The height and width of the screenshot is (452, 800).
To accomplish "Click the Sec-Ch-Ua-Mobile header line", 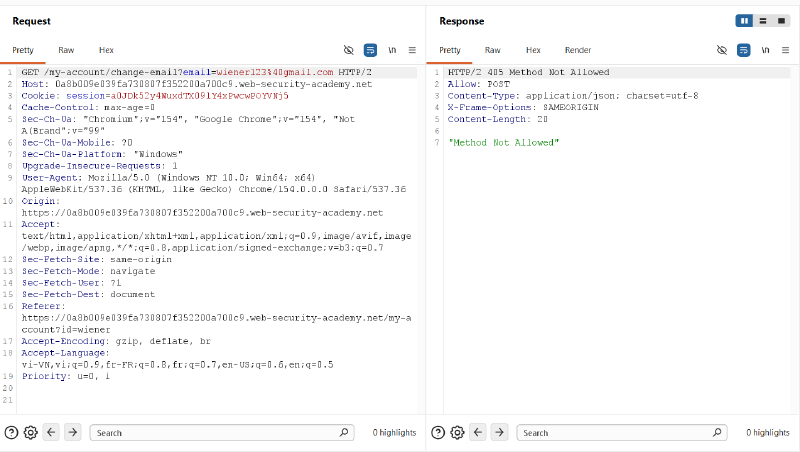I will 77,143.
